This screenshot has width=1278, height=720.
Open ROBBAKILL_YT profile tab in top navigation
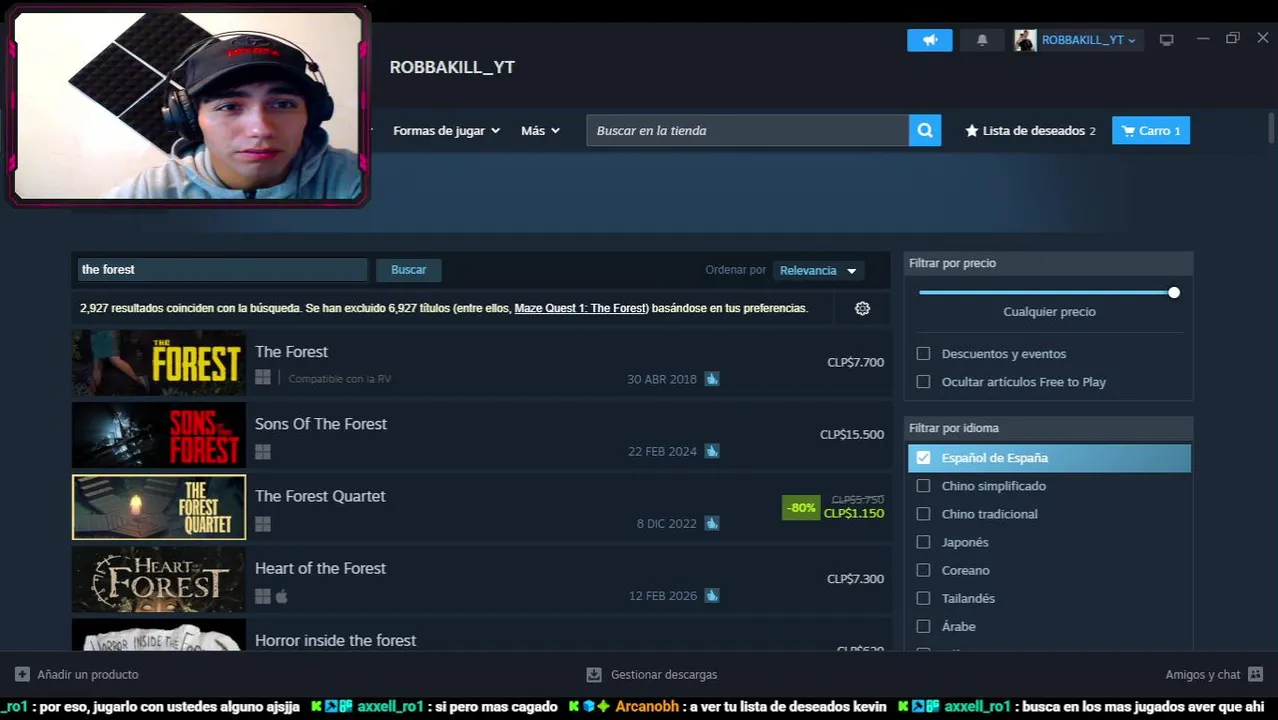(452, 67)
